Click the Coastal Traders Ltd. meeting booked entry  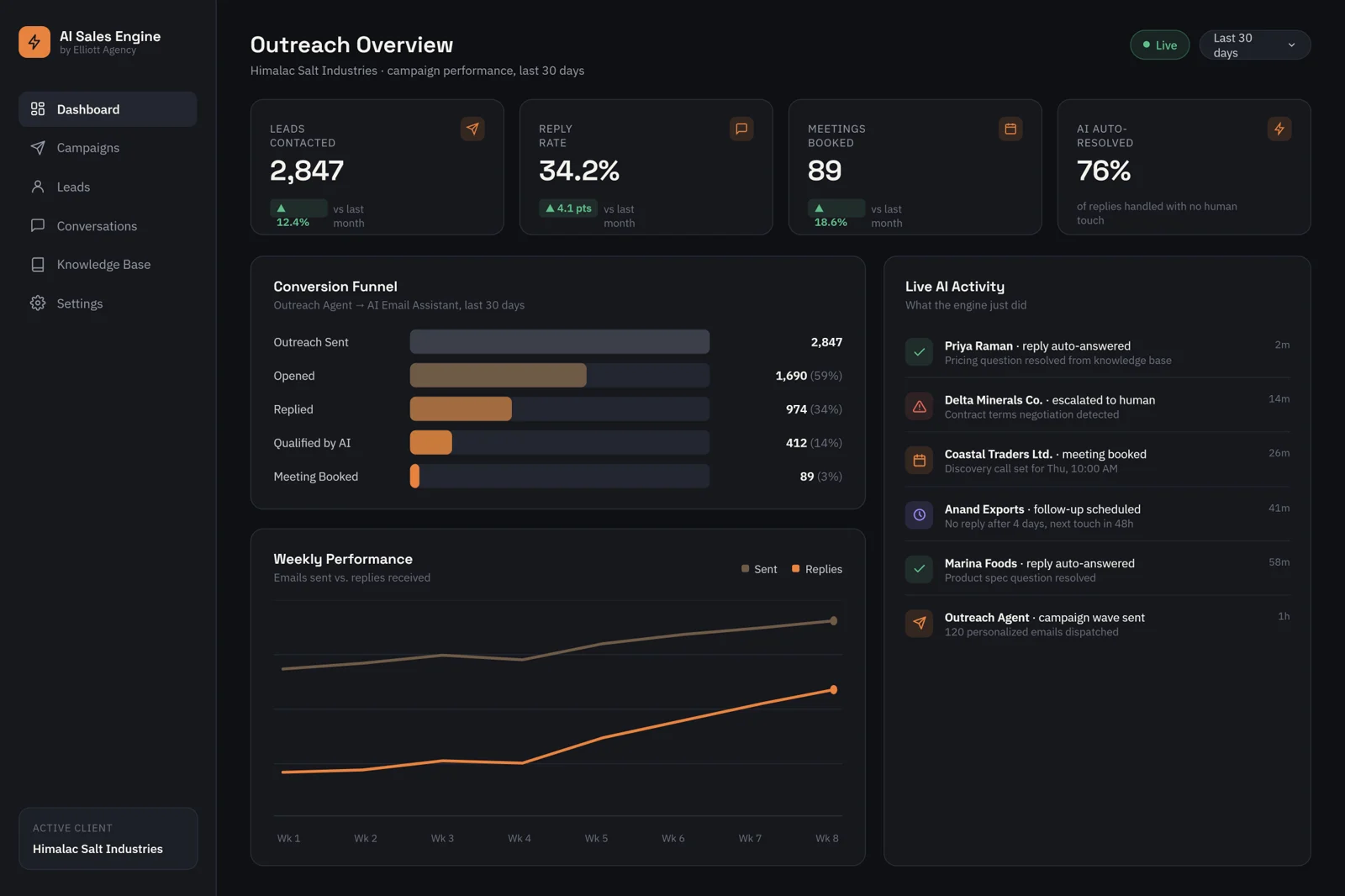click(x=1097, y=461)
